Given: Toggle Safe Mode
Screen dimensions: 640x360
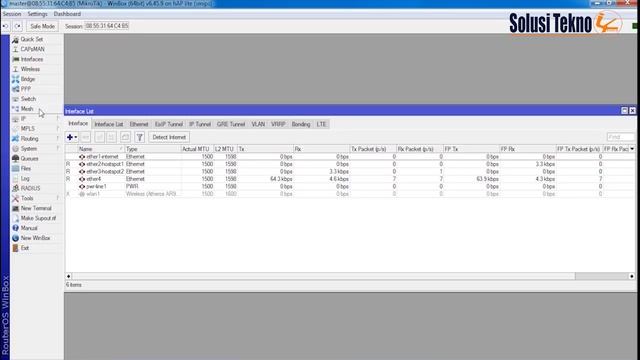Looking at the screenshot, I should tap(42, 26).
